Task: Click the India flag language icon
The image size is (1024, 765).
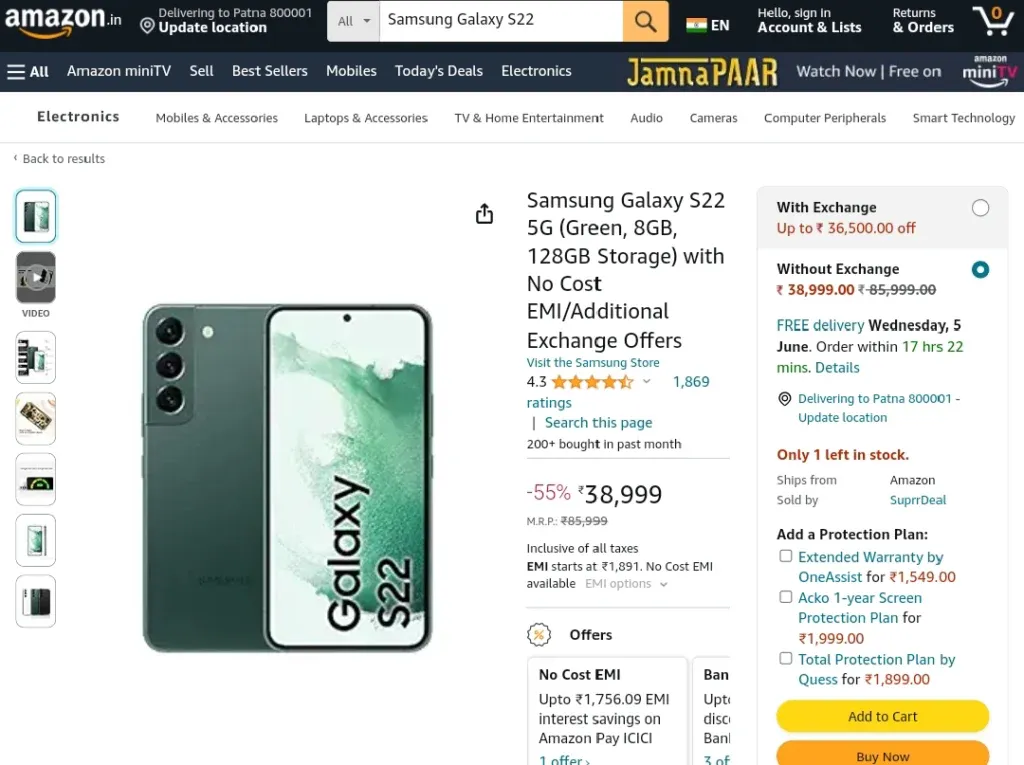Action: tap(696, 25)
